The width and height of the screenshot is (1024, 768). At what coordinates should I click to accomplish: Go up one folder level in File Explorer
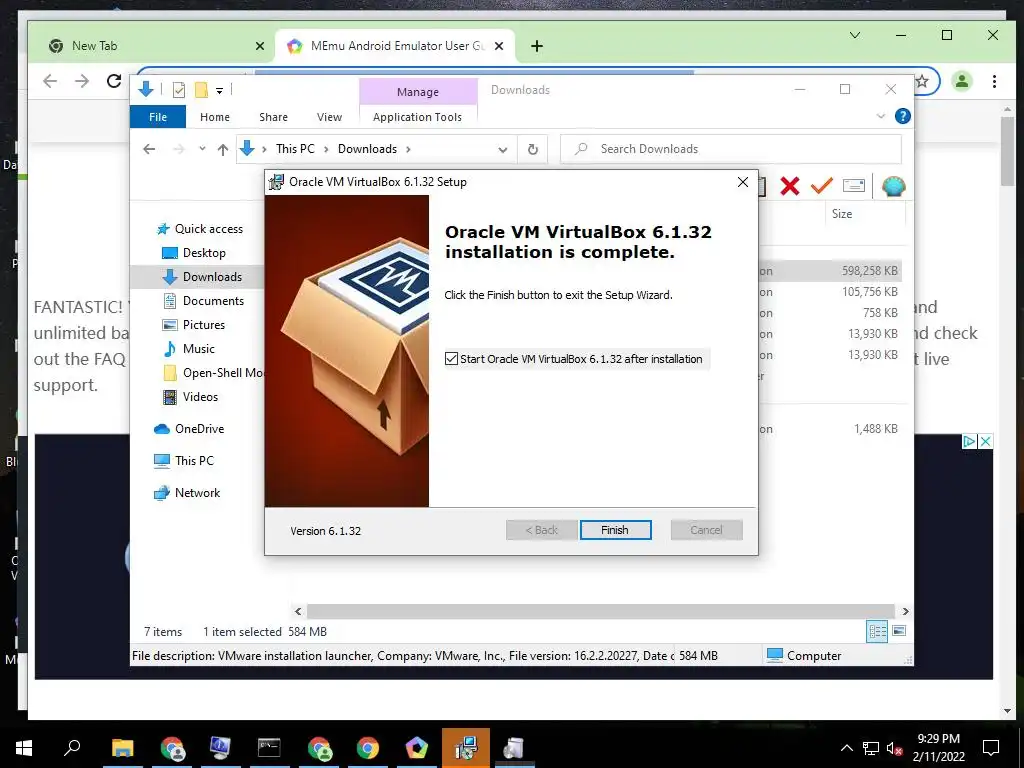[x=223, y=150]
